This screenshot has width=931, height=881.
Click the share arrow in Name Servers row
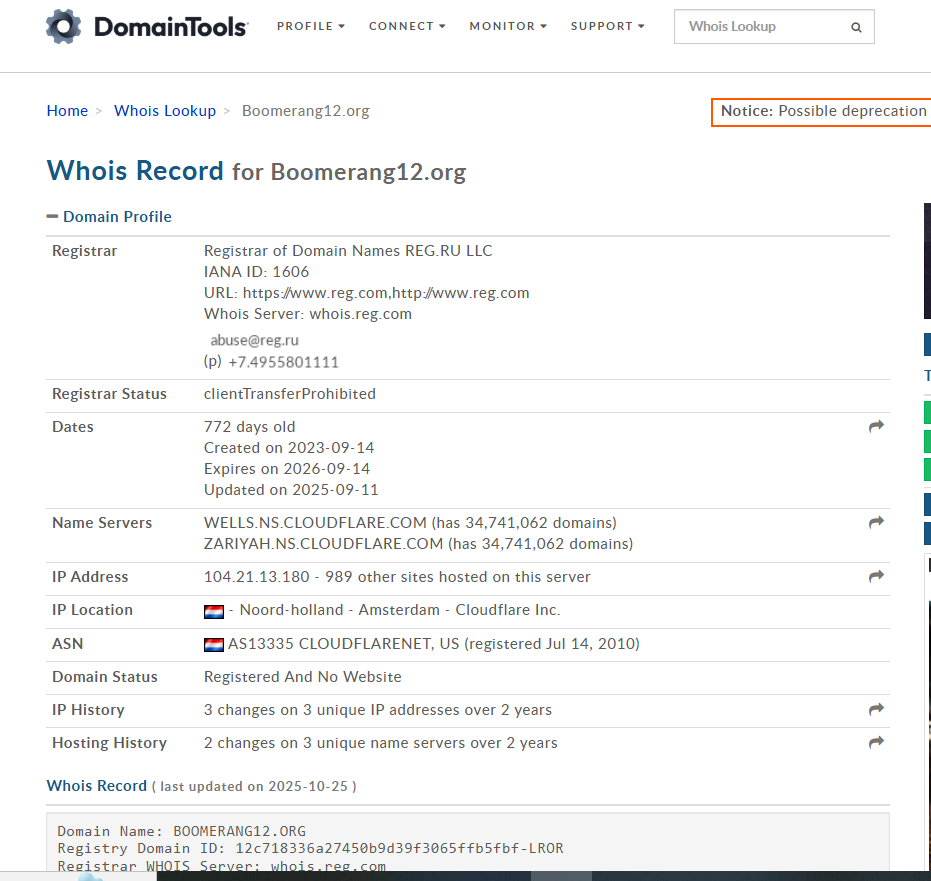876,522
